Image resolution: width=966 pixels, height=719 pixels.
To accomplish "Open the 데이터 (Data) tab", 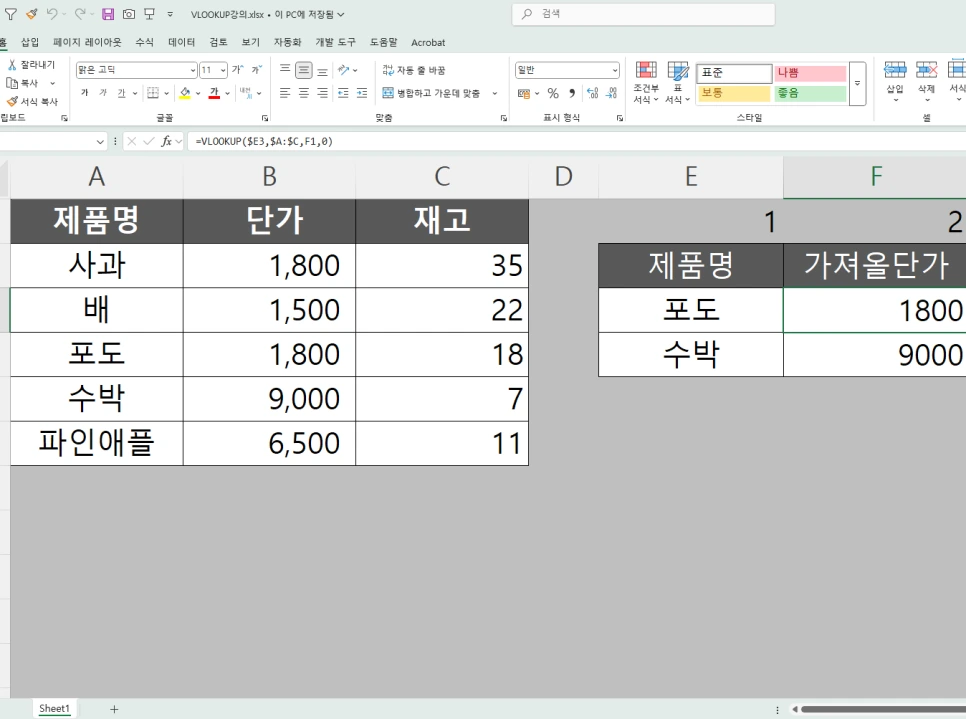I will pyautogui.click(x=181, y=42).
